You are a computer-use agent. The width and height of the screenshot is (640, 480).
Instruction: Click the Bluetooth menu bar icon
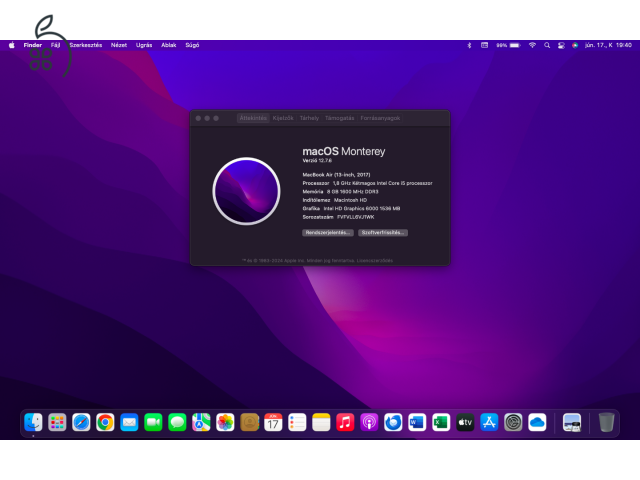click(469, 45)
